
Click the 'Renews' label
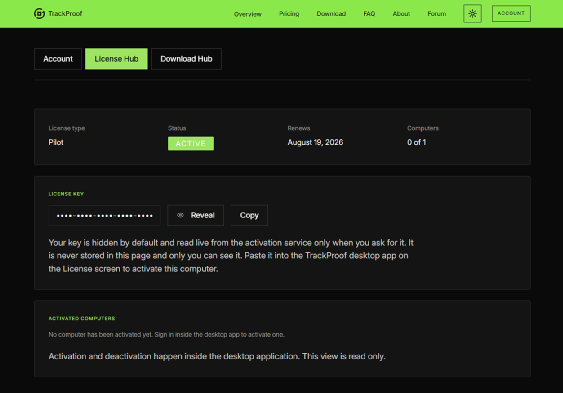(x=299, y=128)
